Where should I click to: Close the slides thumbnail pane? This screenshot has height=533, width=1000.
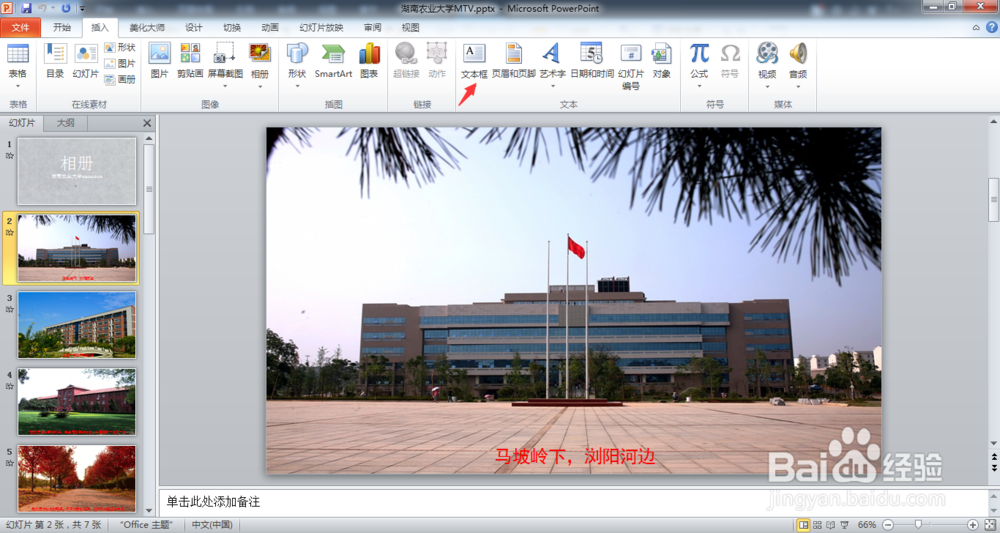pyautogui.click(x=147, y=123)
